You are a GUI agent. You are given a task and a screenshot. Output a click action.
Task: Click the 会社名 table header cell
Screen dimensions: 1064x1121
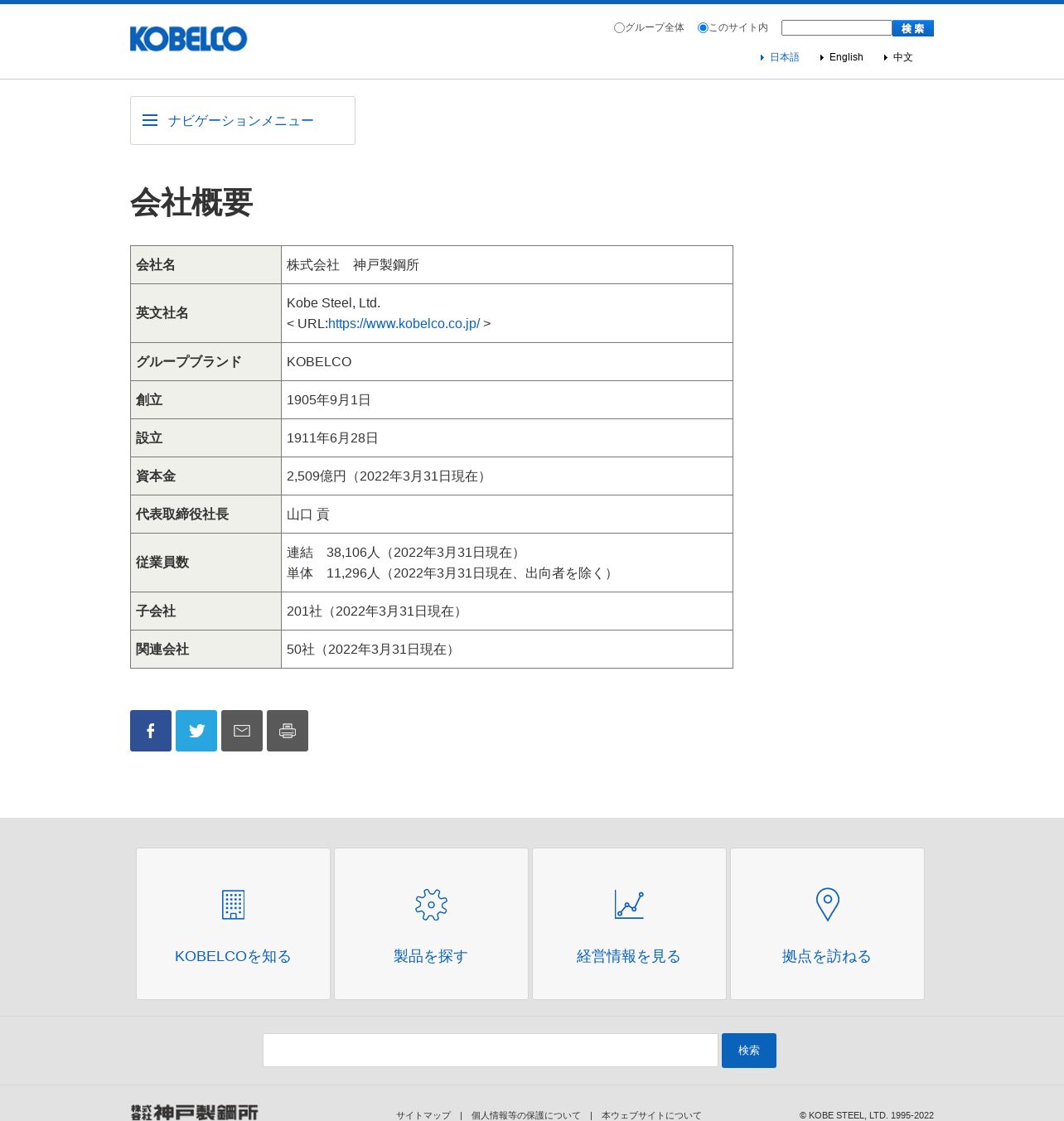click(x=206, y=265)
